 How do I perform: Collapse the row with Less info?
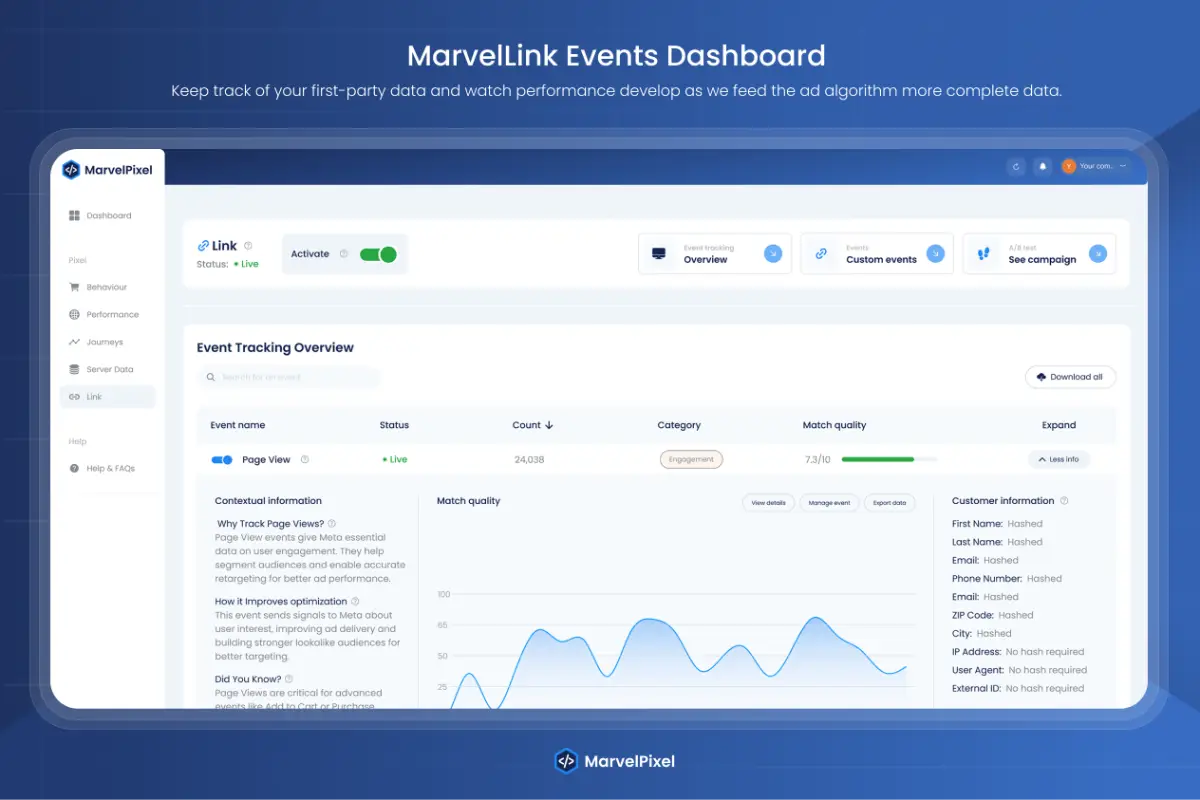(x=1059, y=460)
